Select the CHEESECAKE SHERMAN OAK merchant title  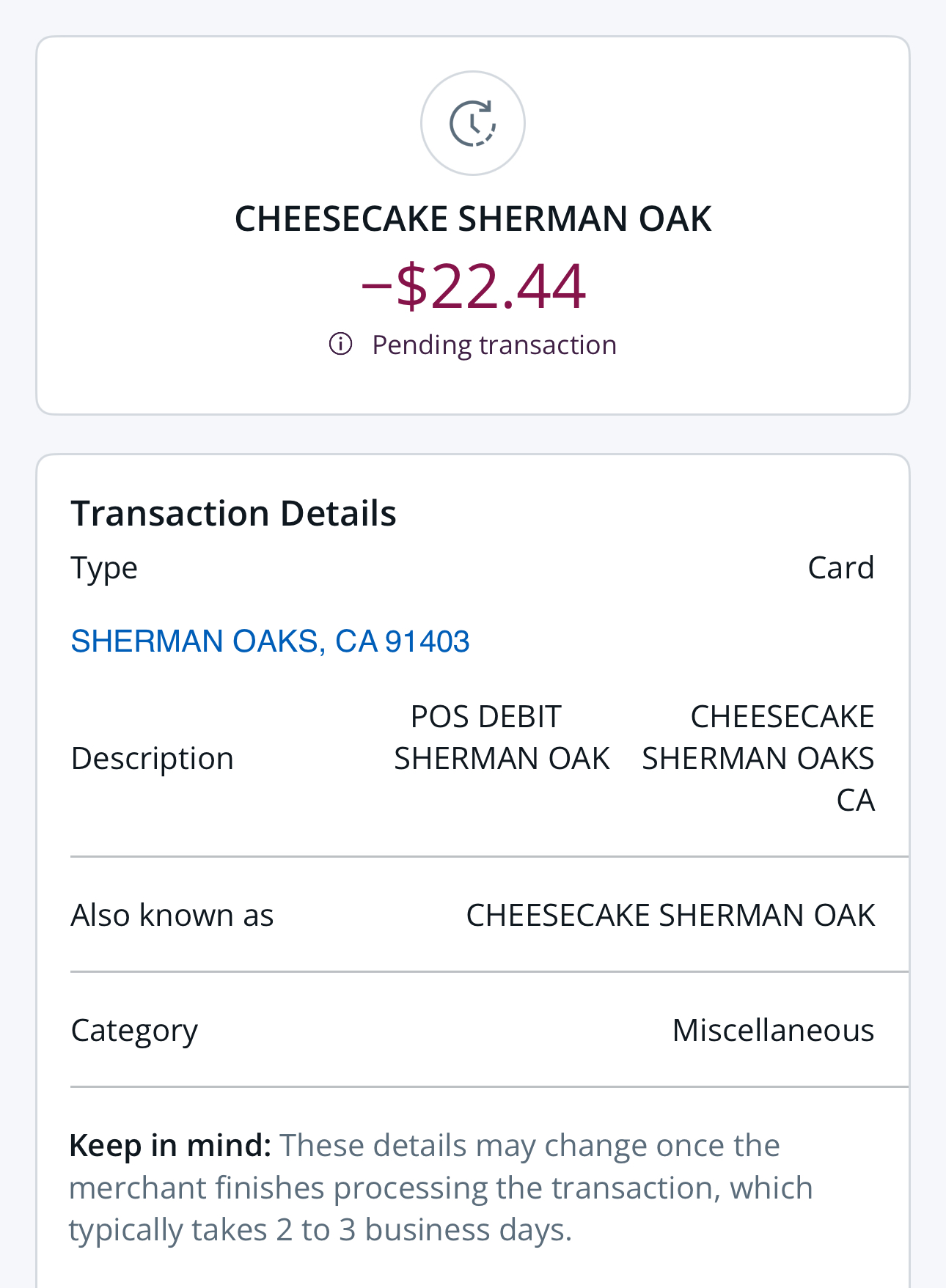(x=472, y=219)
